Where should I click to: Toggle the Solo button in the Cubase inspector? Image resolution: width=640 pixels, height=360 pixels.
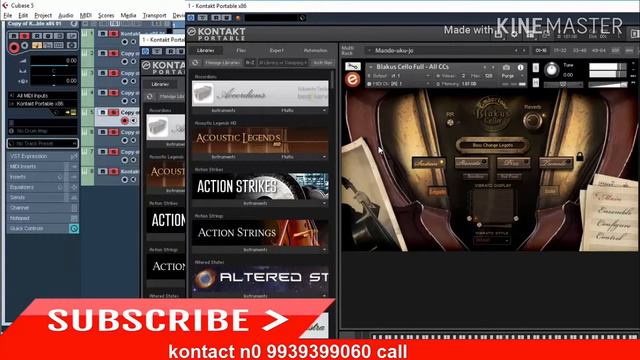pyautogui.click(x=24, y=36)
